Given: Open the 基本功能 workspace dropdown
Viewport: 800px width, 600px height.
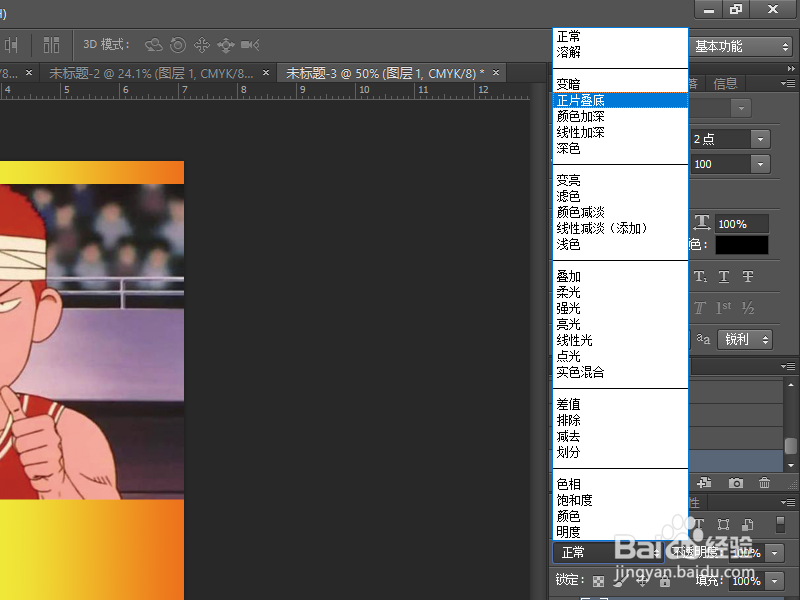Looking at the screenshot, I should [741, 46].
